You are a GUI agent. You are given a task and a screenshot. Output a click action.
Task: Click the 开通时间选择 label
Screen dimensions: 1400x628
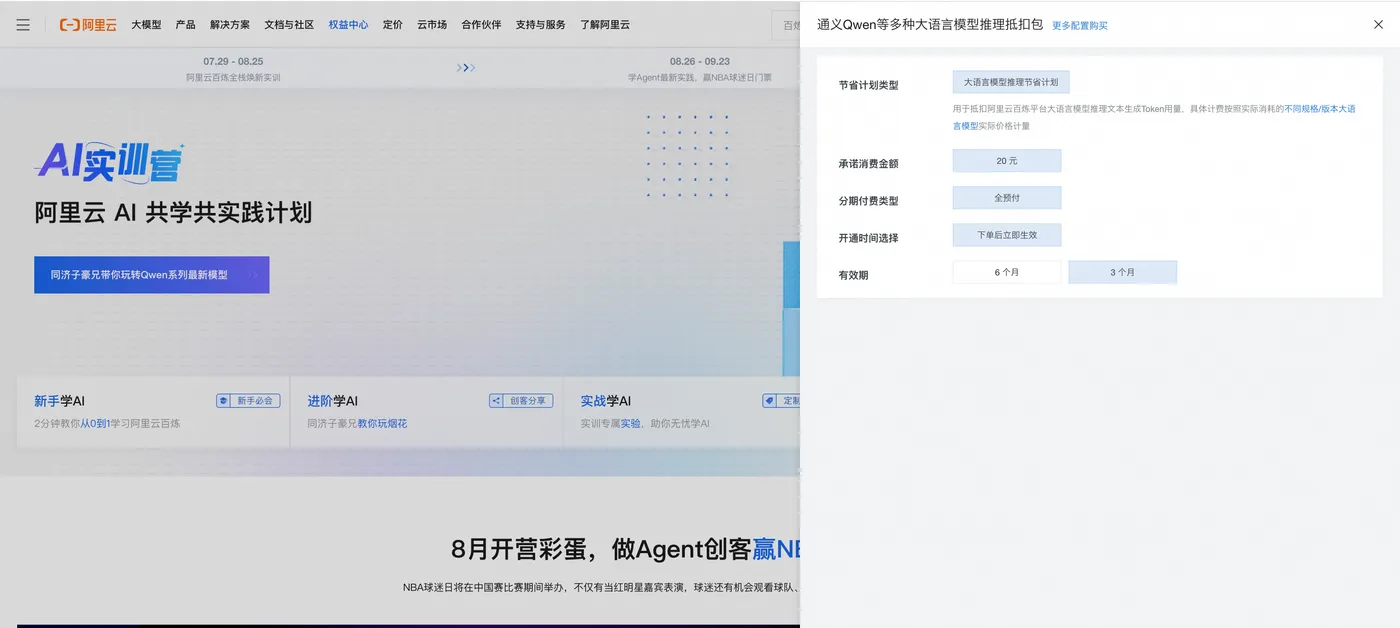(868, 238)
